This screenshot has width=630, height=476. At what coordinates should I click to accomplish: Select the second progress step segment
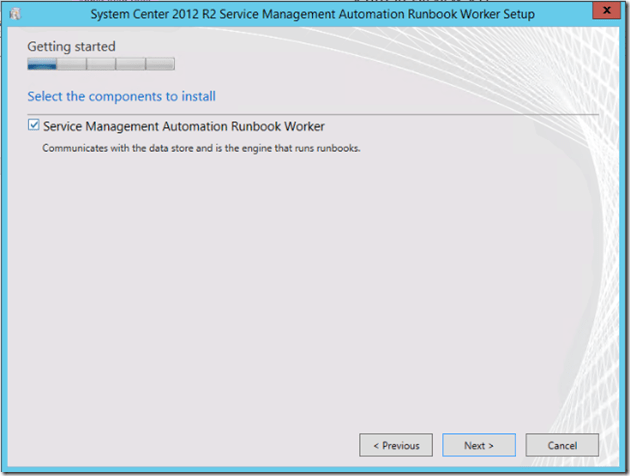(72, 64)
